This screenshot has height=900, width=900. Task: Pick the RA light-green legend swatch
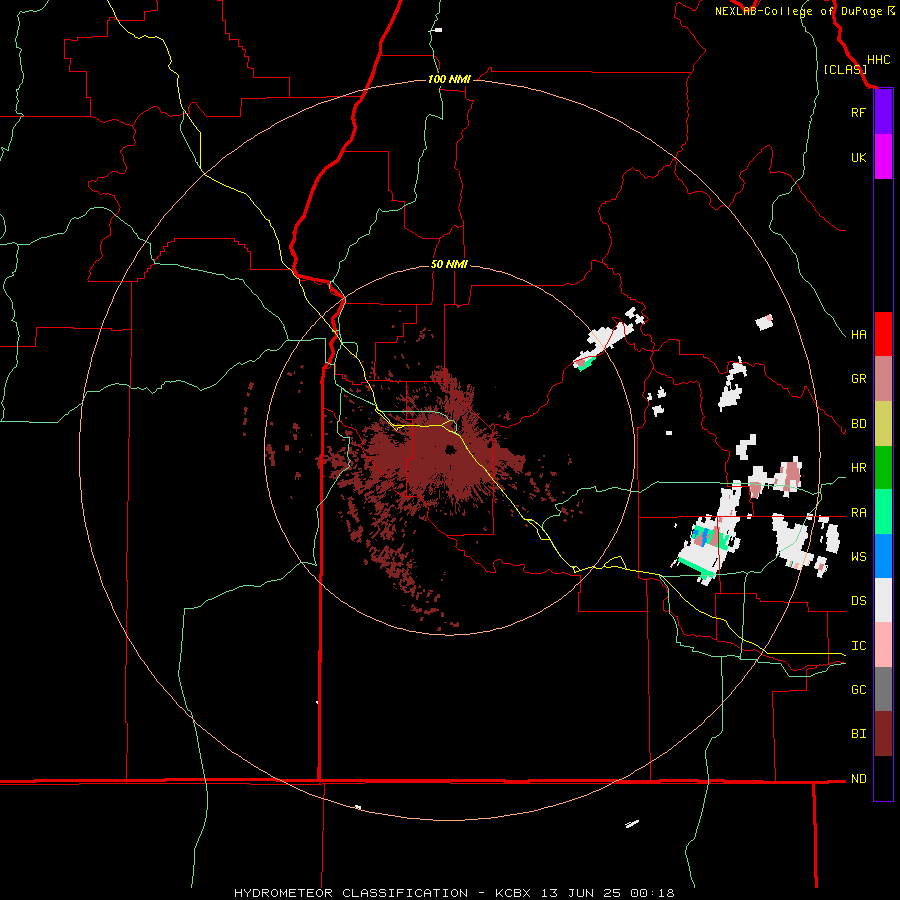883,512
